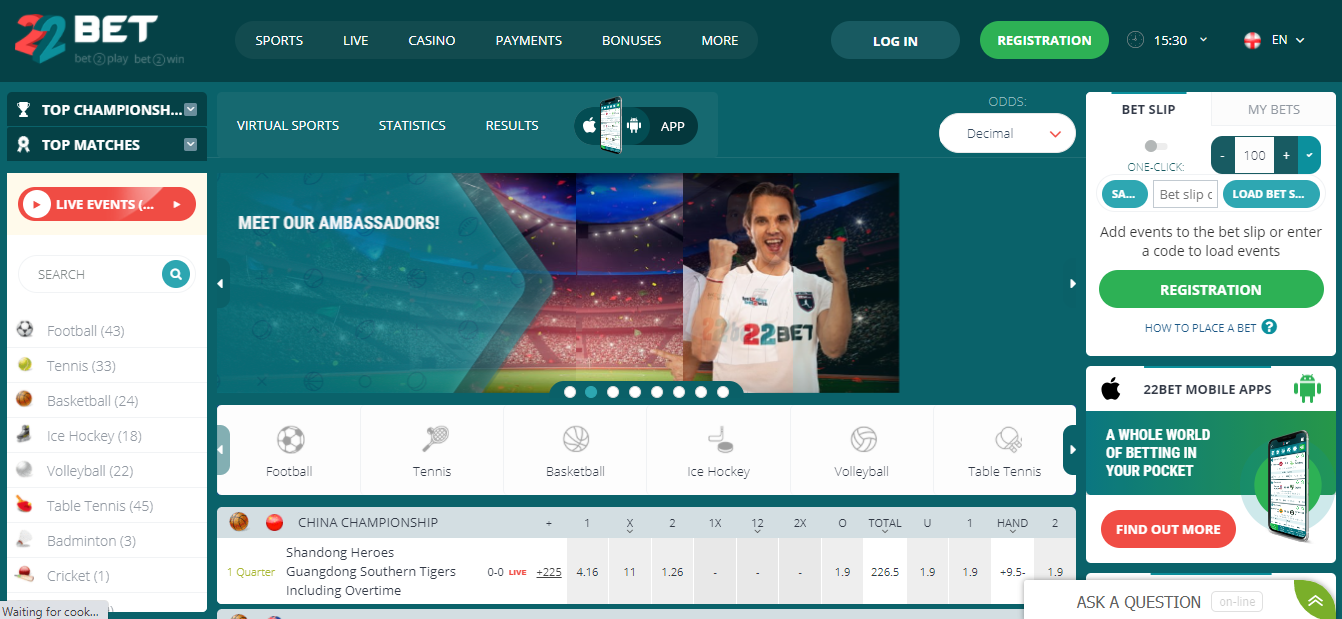Open the Table Tennis icon in carousel

click(x=1006, y=440)
